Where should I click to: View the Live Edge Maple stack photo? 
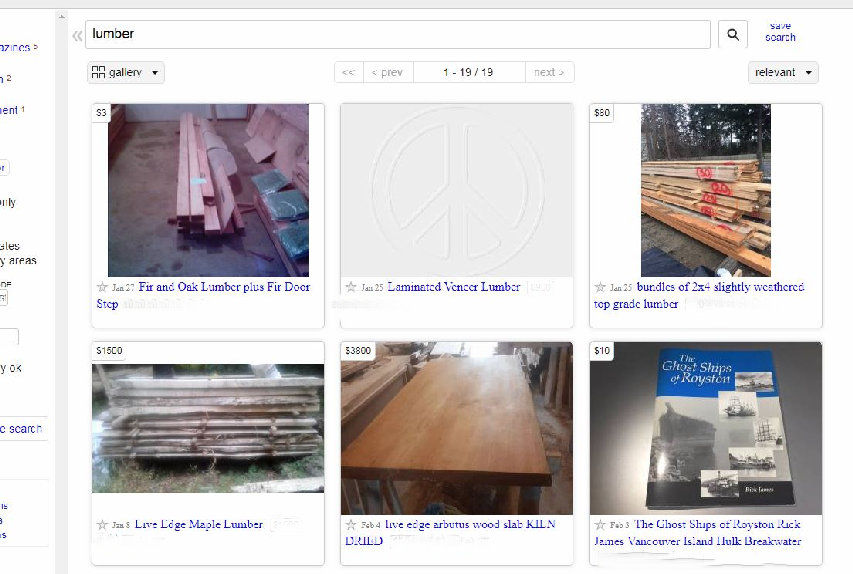click(208, 428)
